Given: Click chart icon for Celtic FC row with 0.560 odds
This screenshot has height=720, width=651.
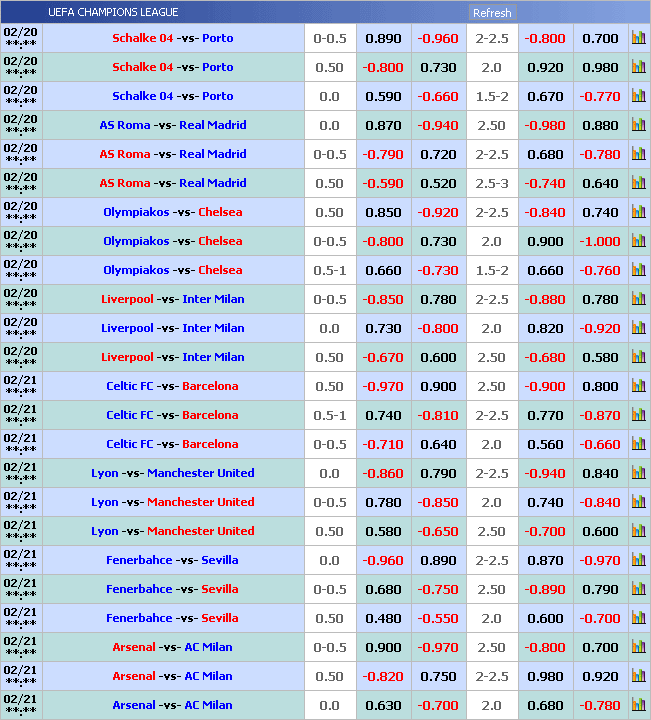Looking at the screenshot, I should click(x=638, y=445).
